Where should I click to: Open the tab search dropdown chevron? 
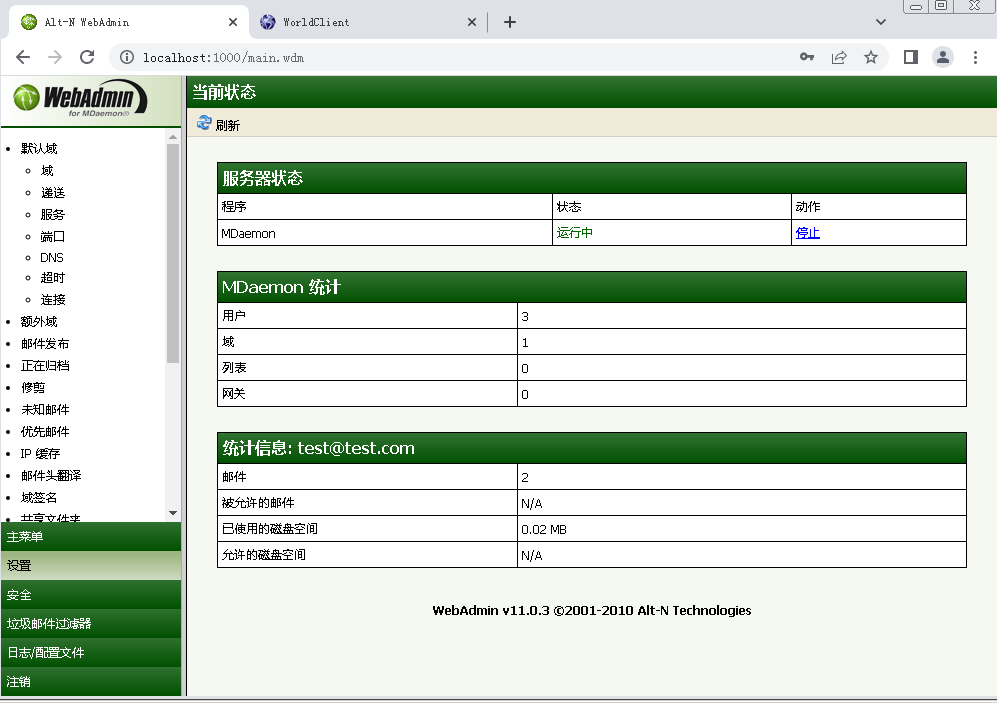coord(881,22)
